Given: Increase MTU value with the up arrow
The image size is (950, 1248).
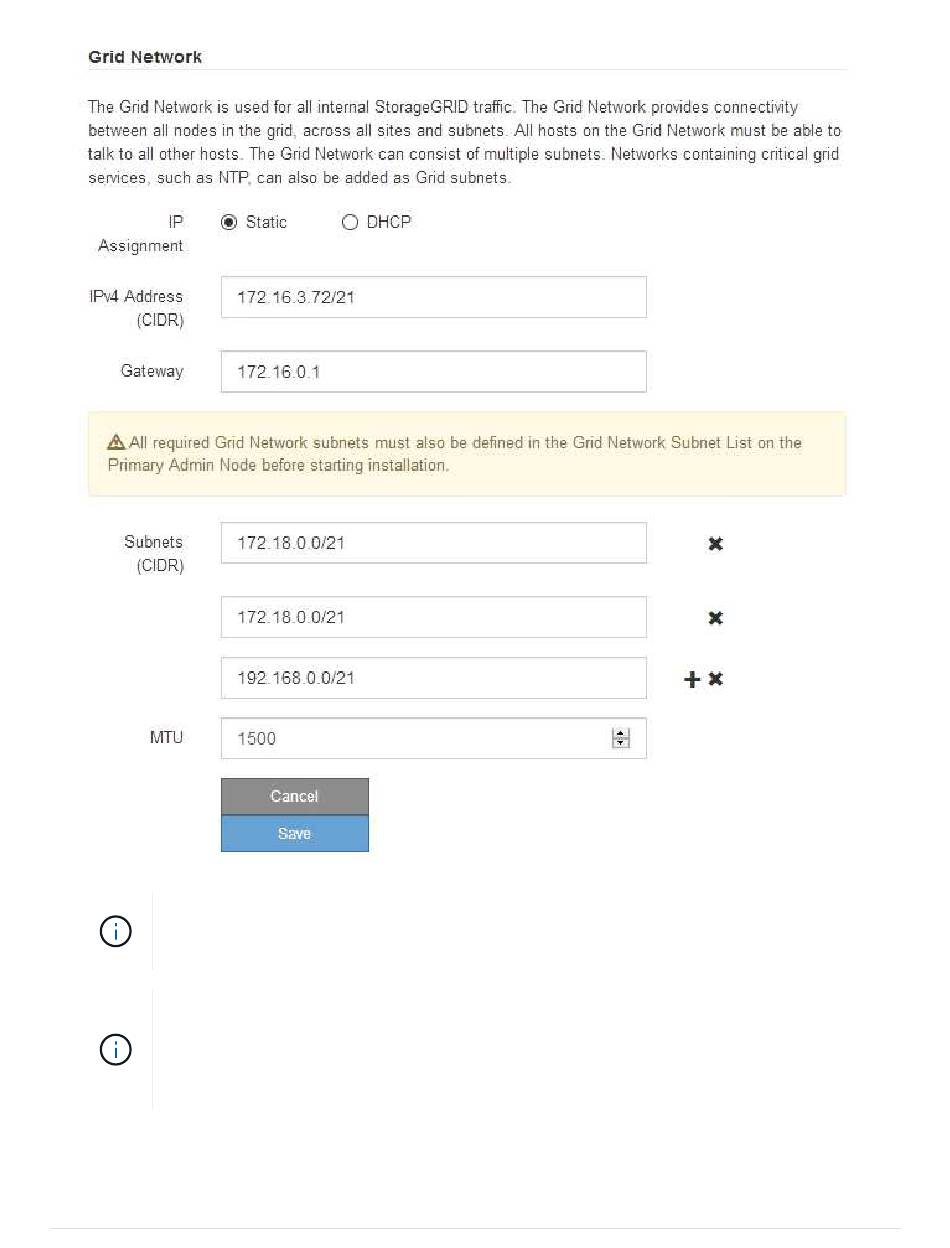Looking at the screenshot, I should tap(621, 733).
